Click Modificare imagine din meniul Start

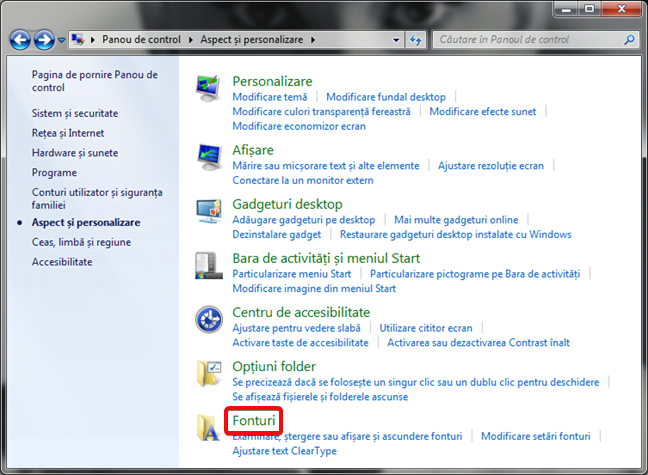(x=314, y=289)
